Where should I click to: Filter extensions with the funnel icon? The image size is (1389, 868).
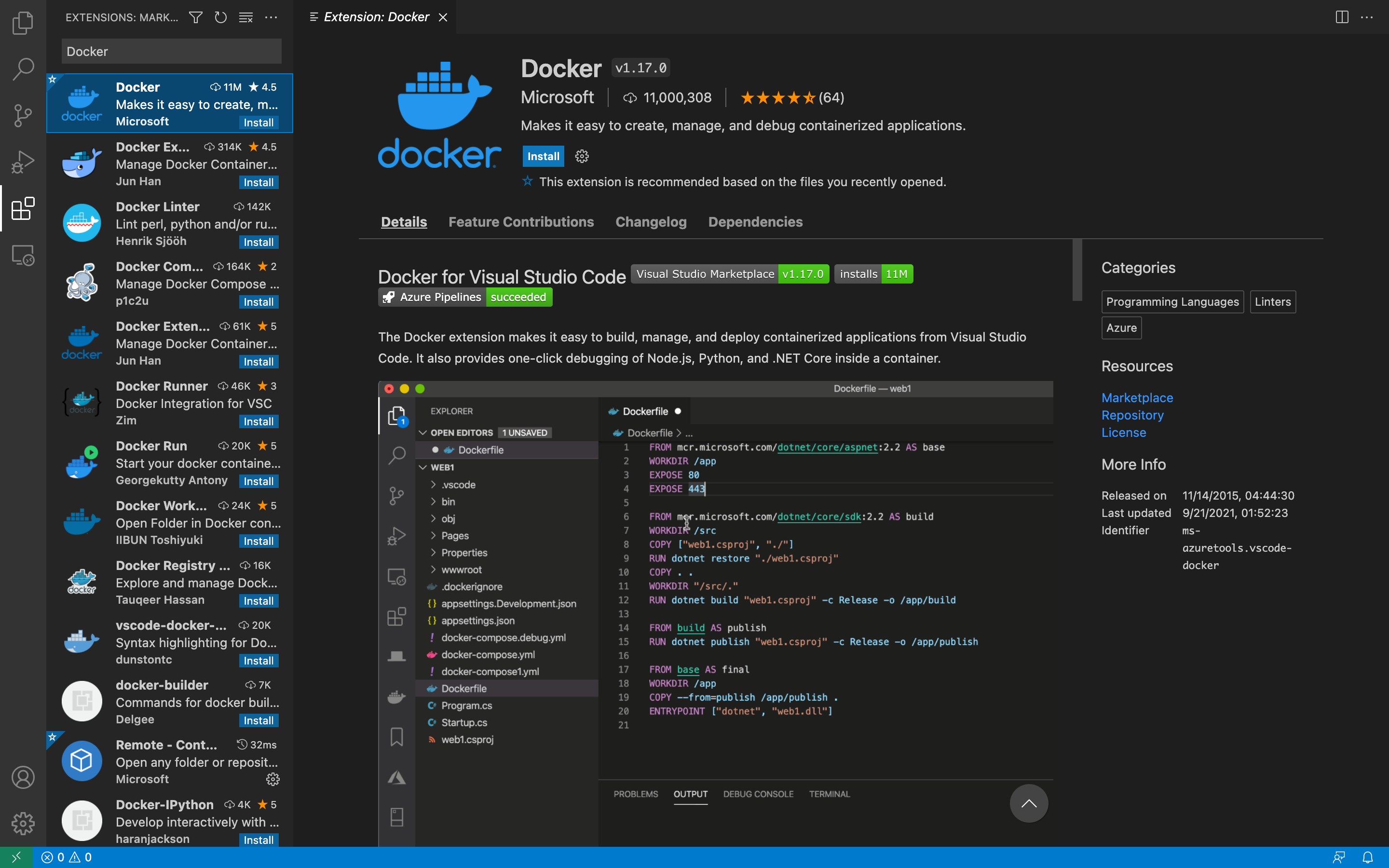point(196,17)
